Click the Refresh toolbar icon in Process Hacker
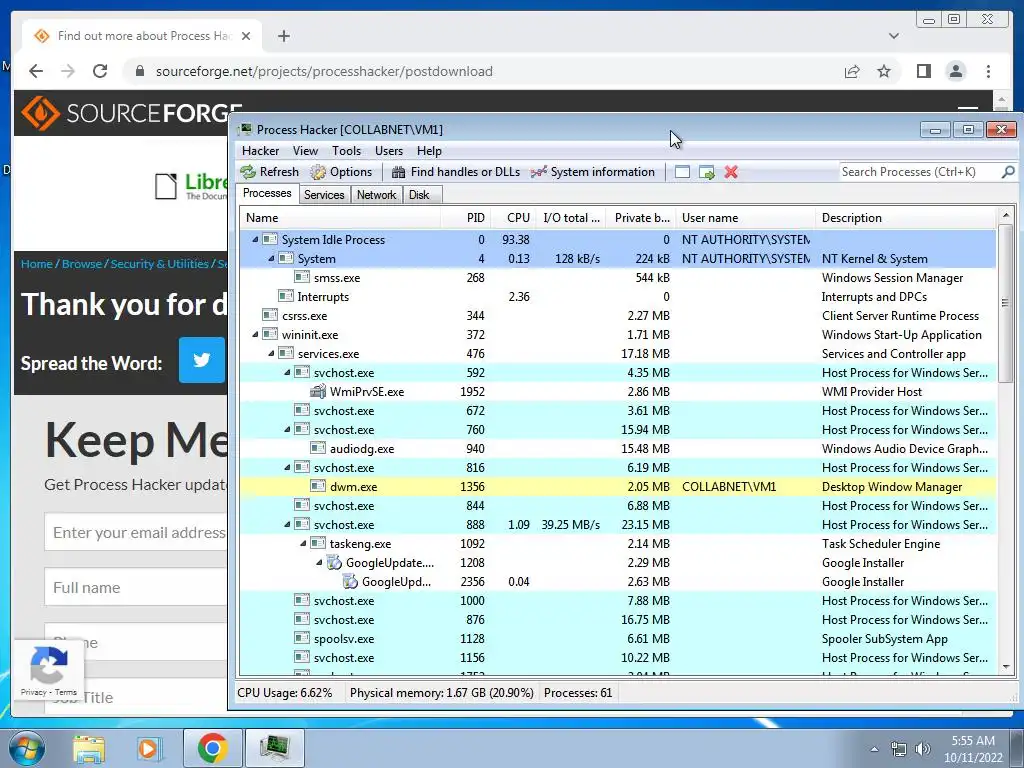This screenshot has width=1024, height=768. [x=248, y=172]
